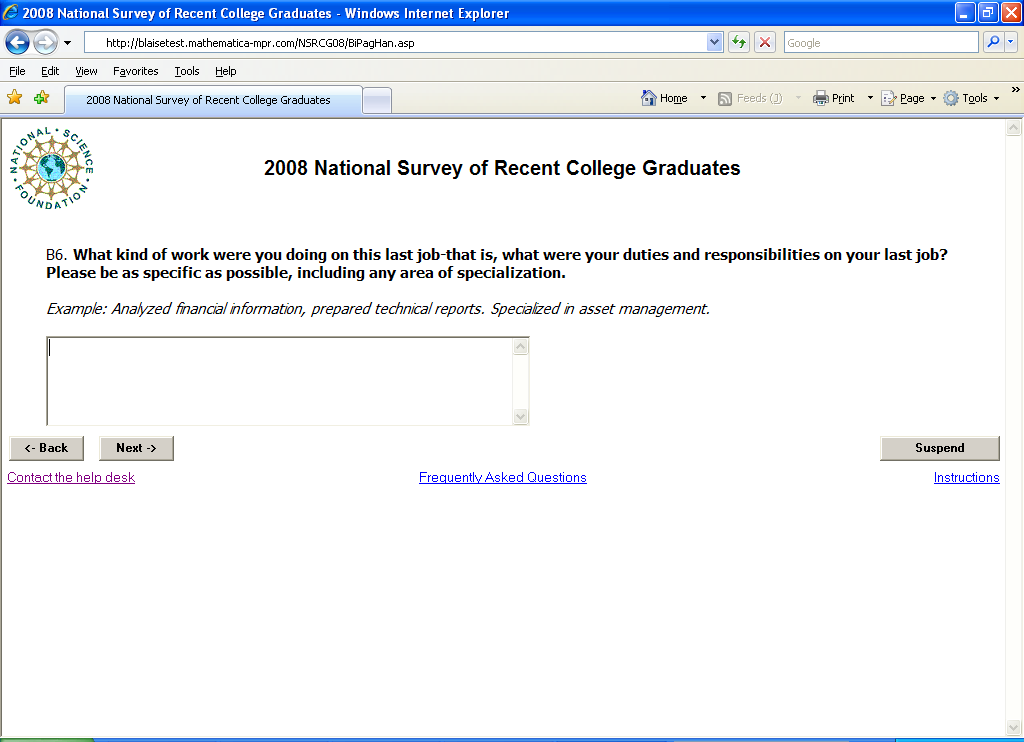Viewport: 1024px width, 742px height.
Task: Open the Tools gear toolbar menu
Action: [x=971, y=98]
